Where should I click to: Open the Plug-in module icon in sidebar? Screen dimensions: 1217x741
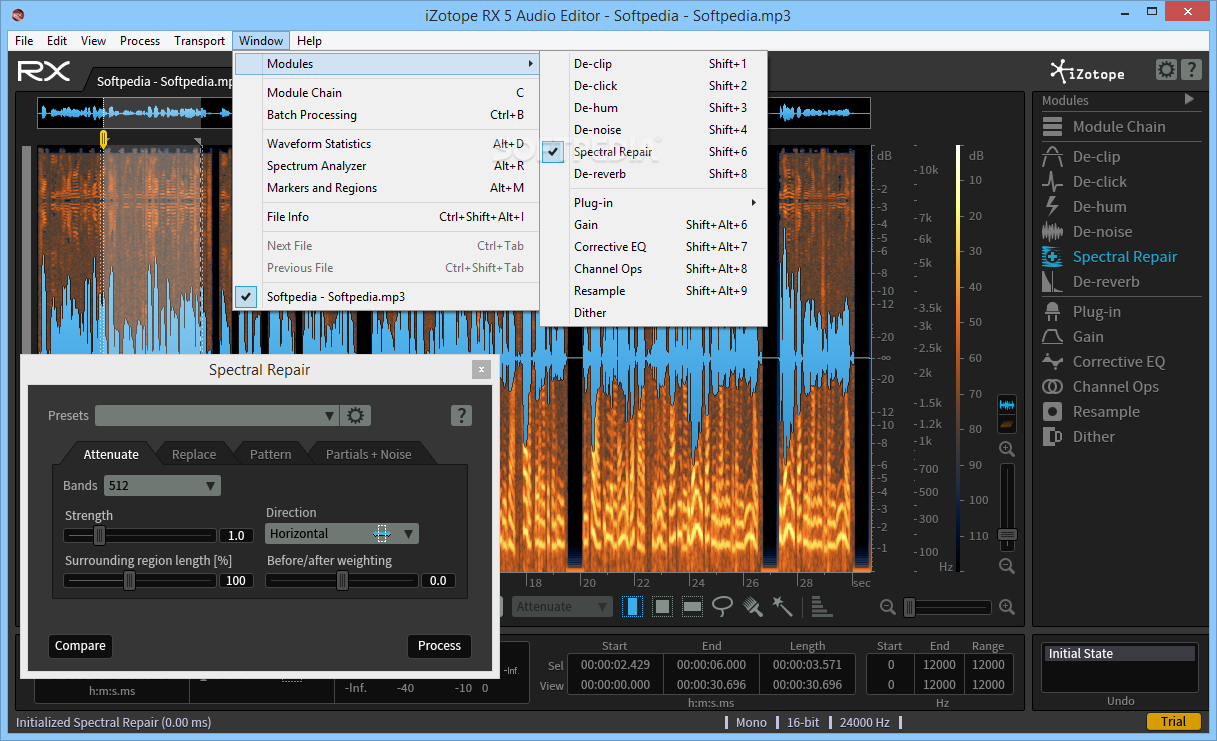[x=1052, y=312]
